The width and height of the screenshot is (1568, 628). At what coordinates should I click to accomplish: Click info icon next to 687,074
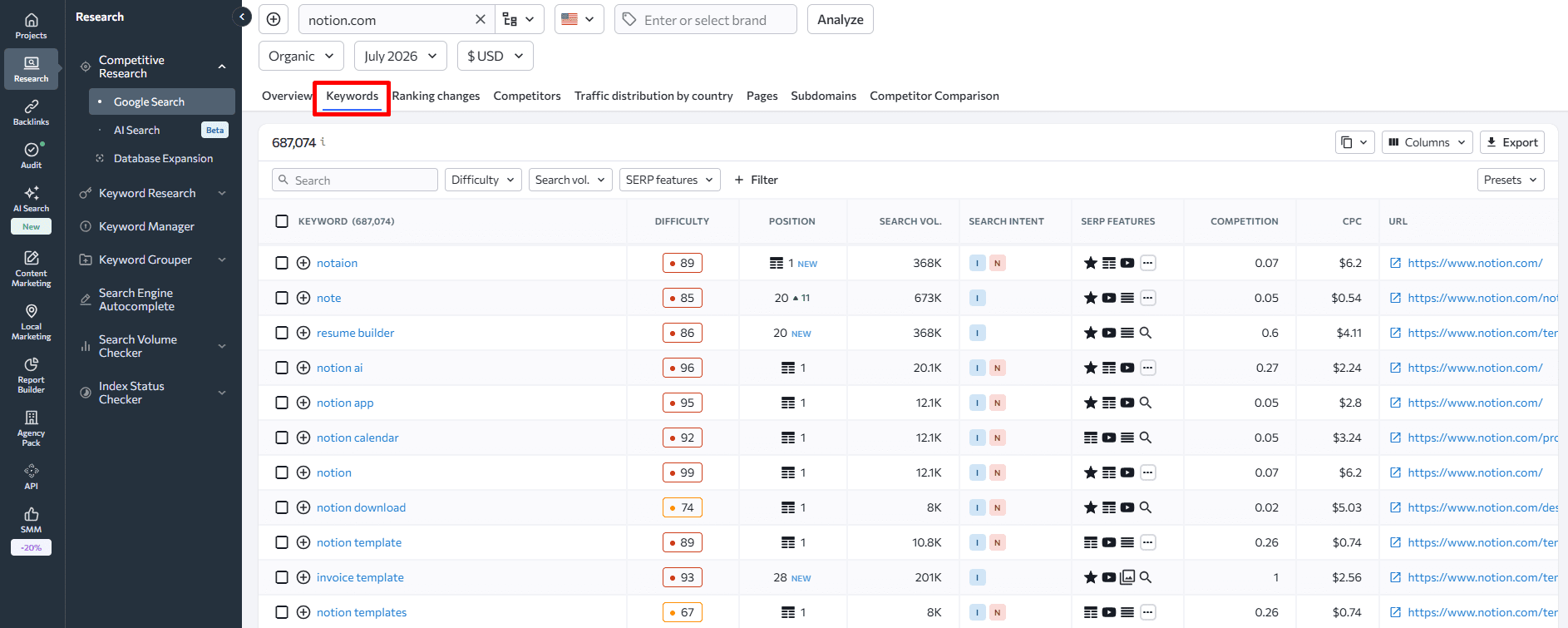tap(323, 141)
